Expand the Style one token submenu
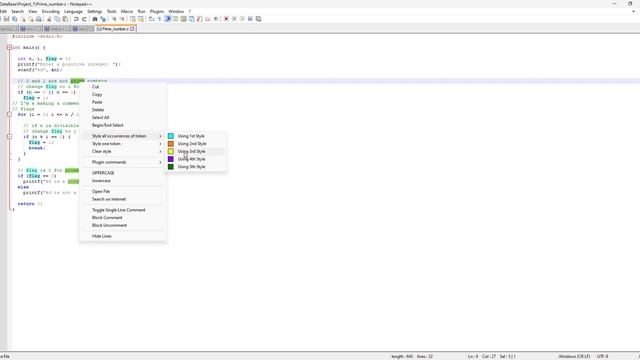 (123, 144)
